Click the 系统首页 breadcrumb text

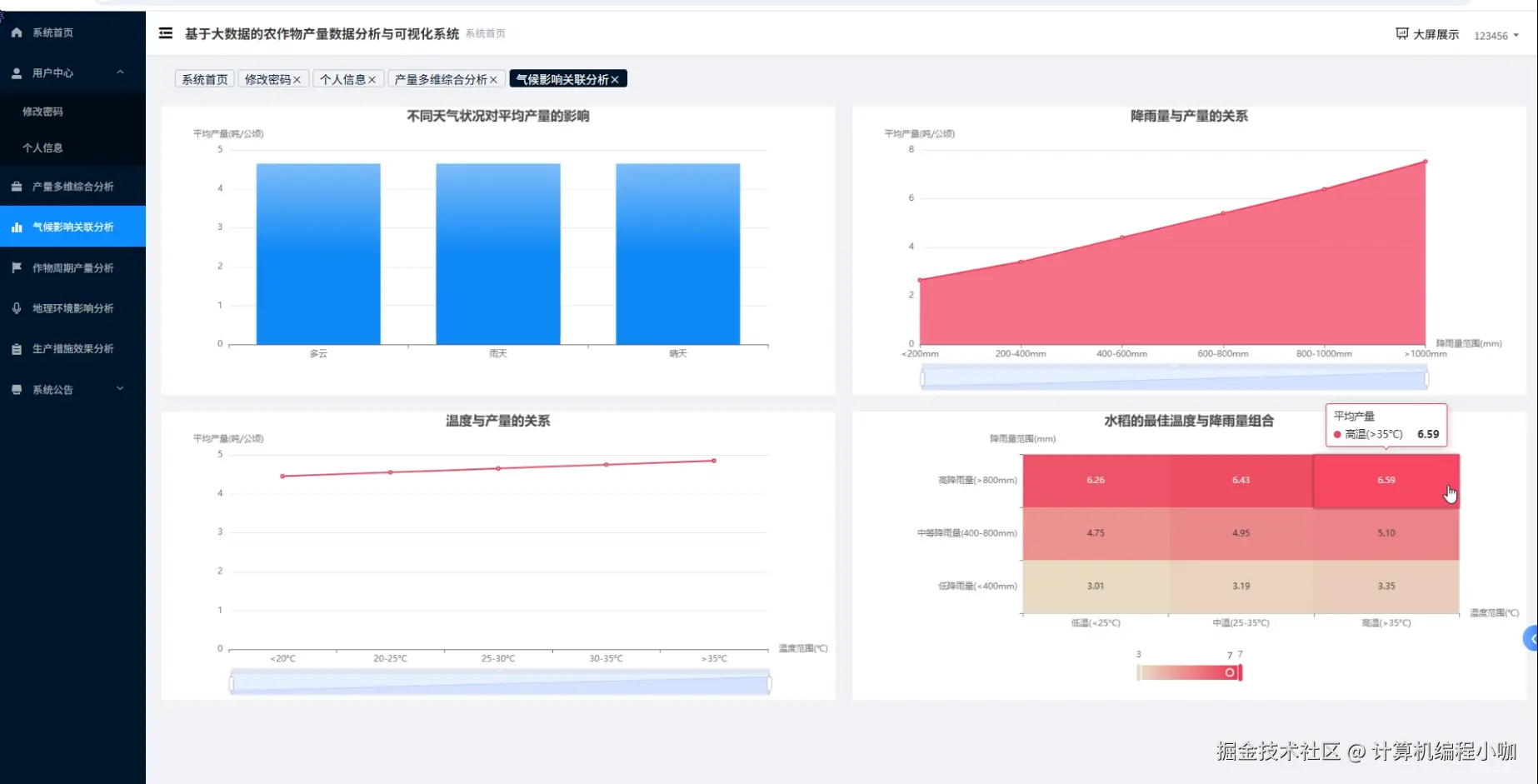click(486, 33)
